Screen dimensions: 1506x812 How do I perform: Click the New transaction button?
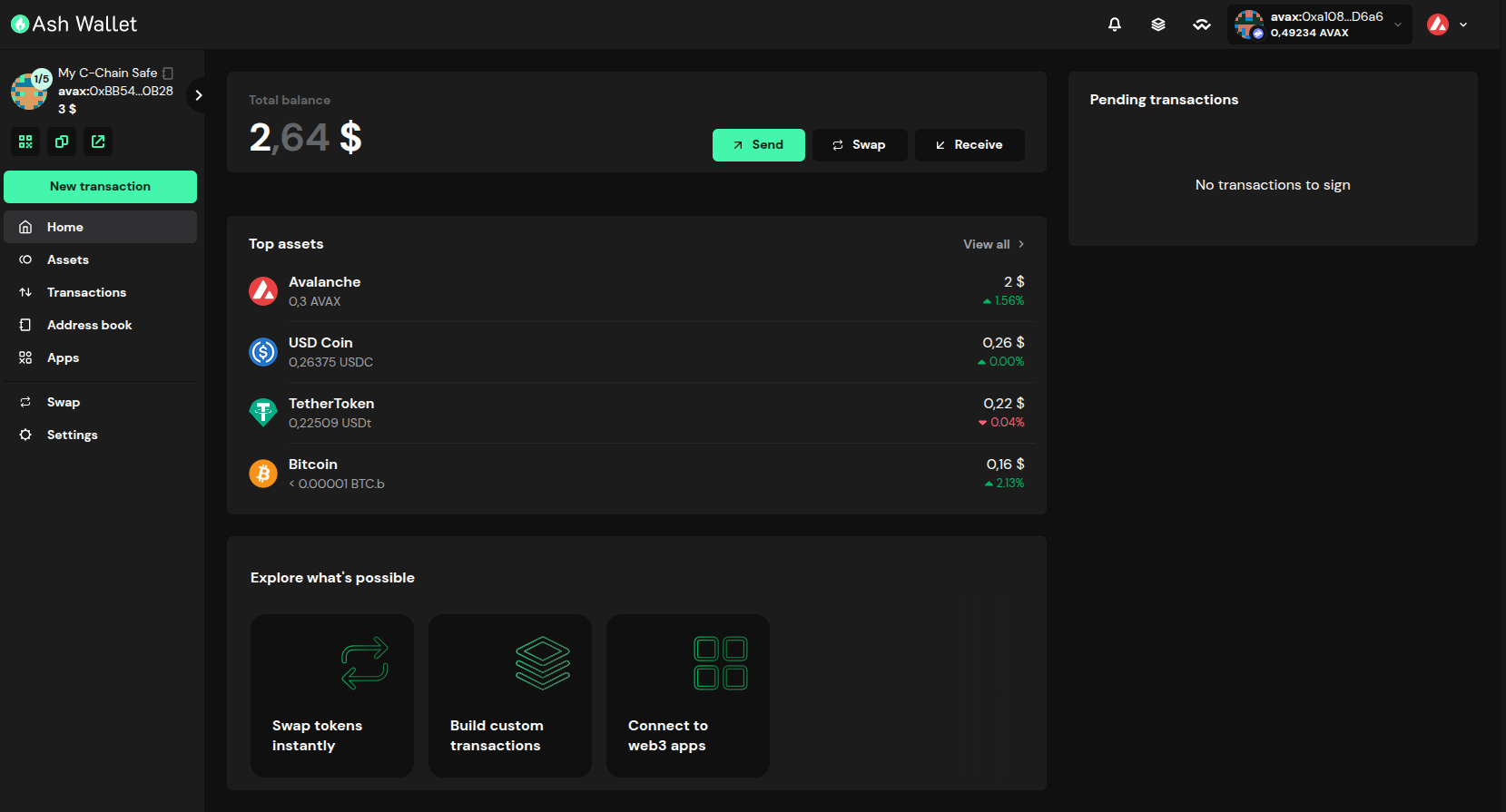pyautogui.click(x=100, y=187)
